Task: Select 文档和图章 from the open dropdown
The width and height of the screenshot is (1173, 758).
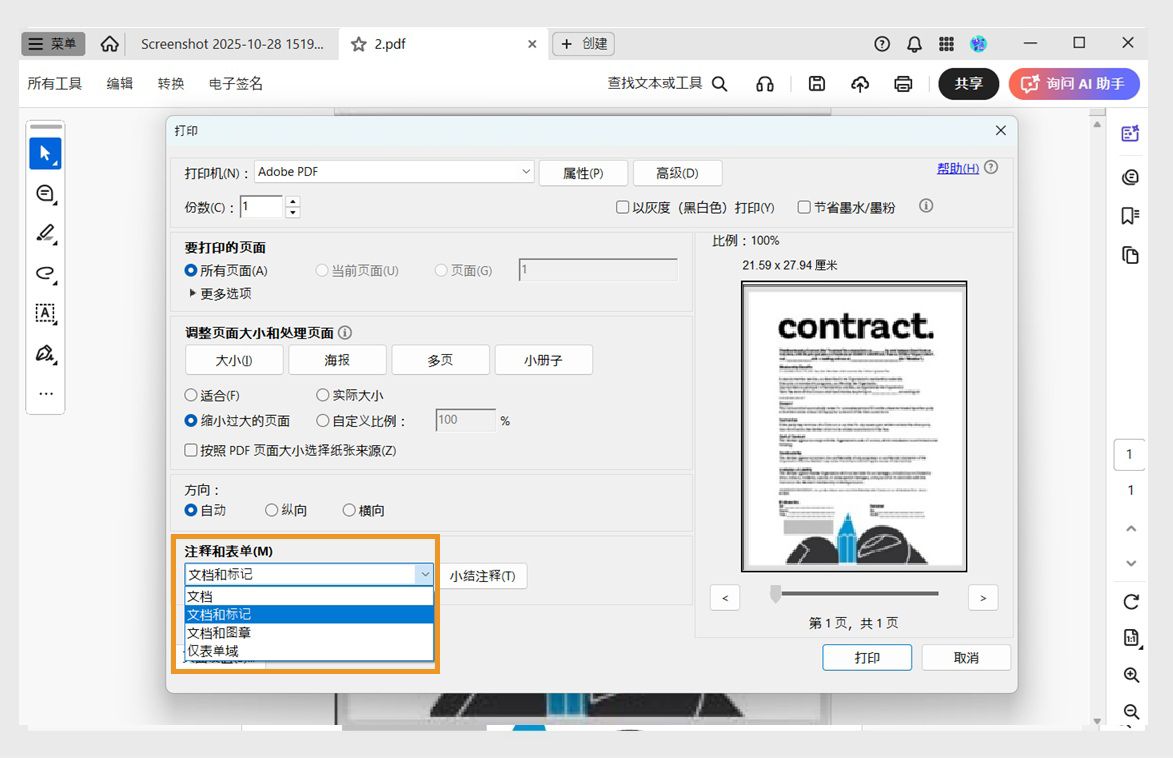Action: click(x=218, y=632)
